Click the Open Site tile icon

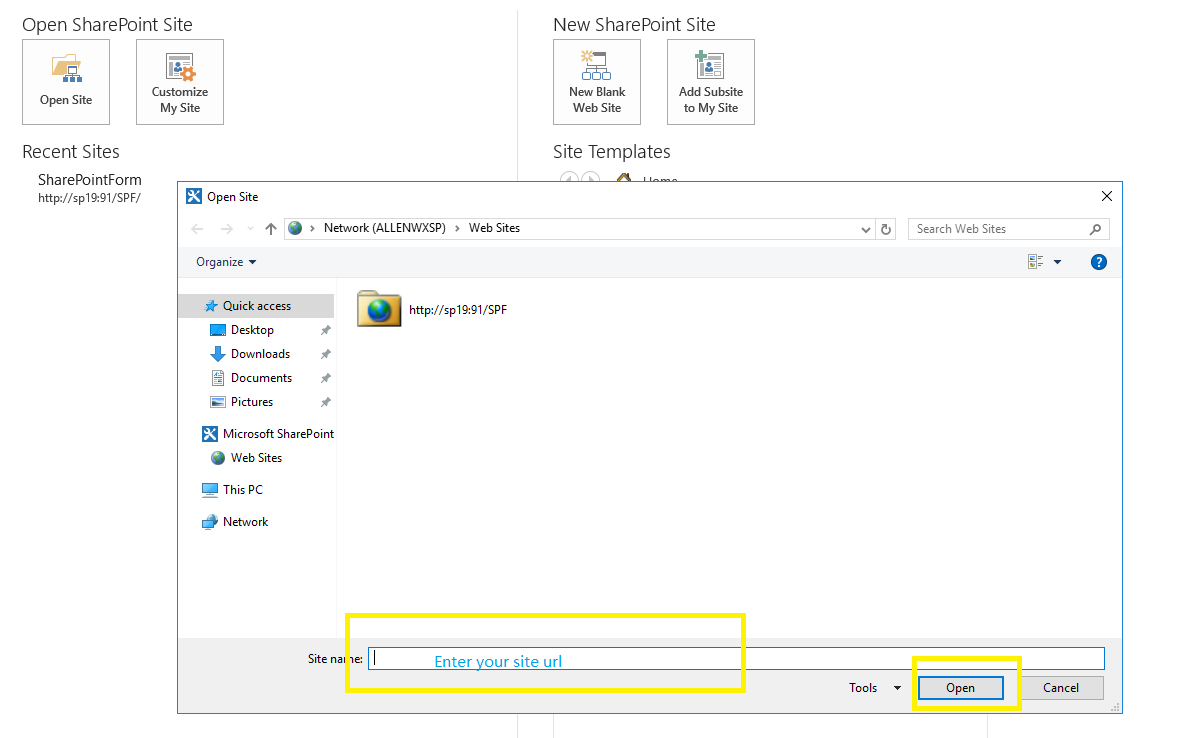[x=66, y=68]
